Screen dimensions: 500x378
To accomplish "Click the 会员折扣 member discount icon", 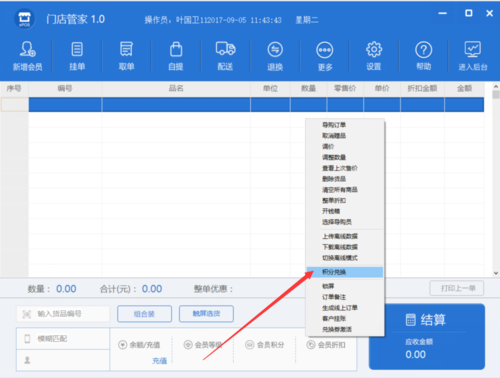I will pos(311,344).
